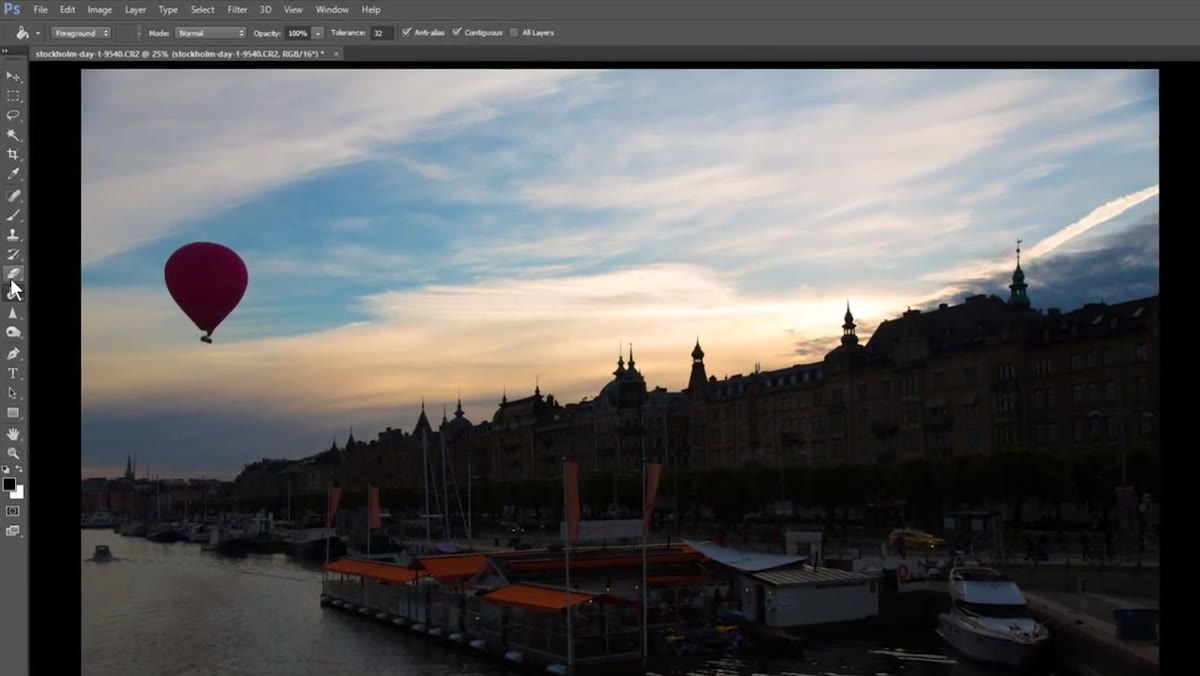Select the Healing Brush tool
Screen dimensions: 1200x676
(x=13, y=196)
